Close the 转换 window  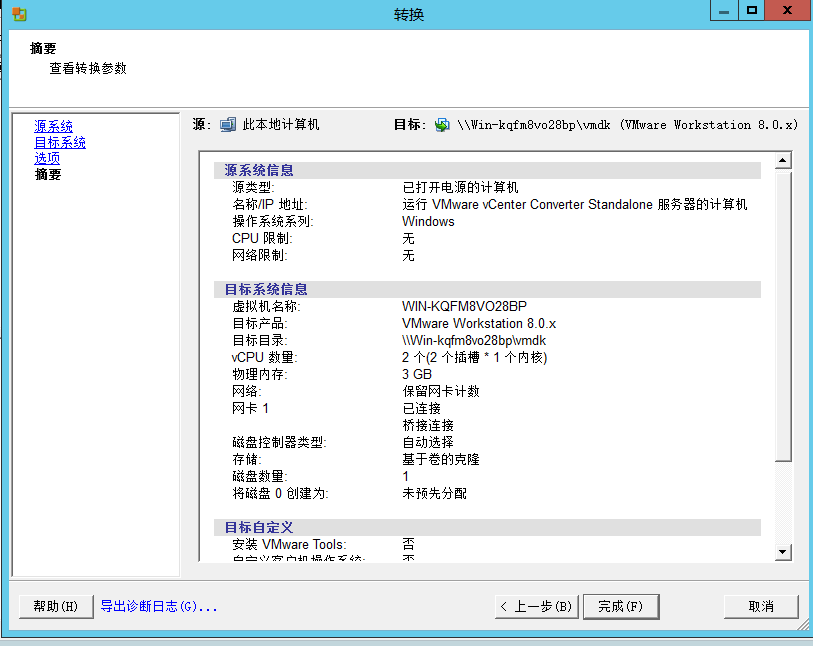pos(787,10)
